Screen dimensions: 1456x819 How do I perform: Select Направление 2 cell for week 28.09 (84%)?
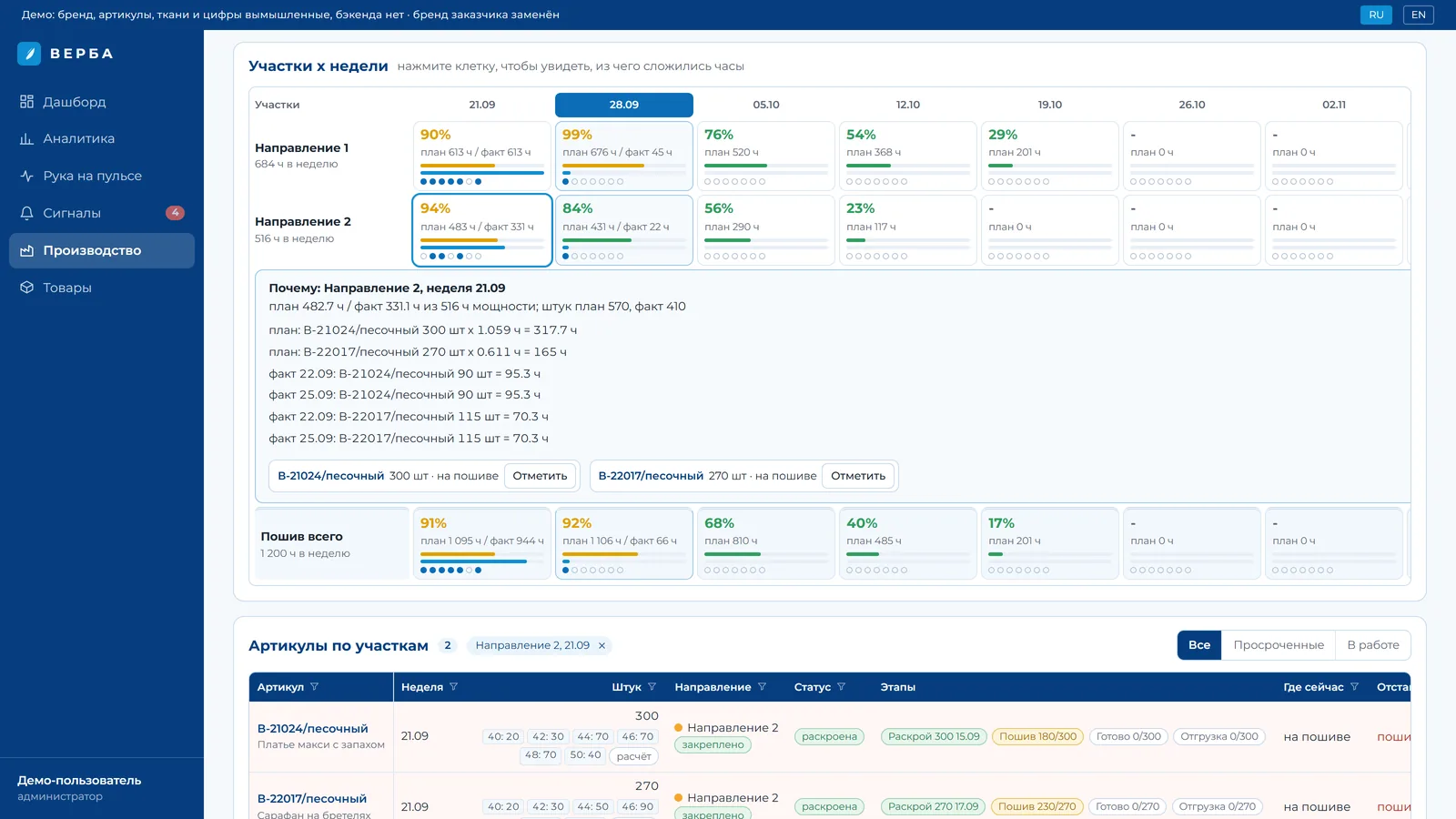coord(624,230)
